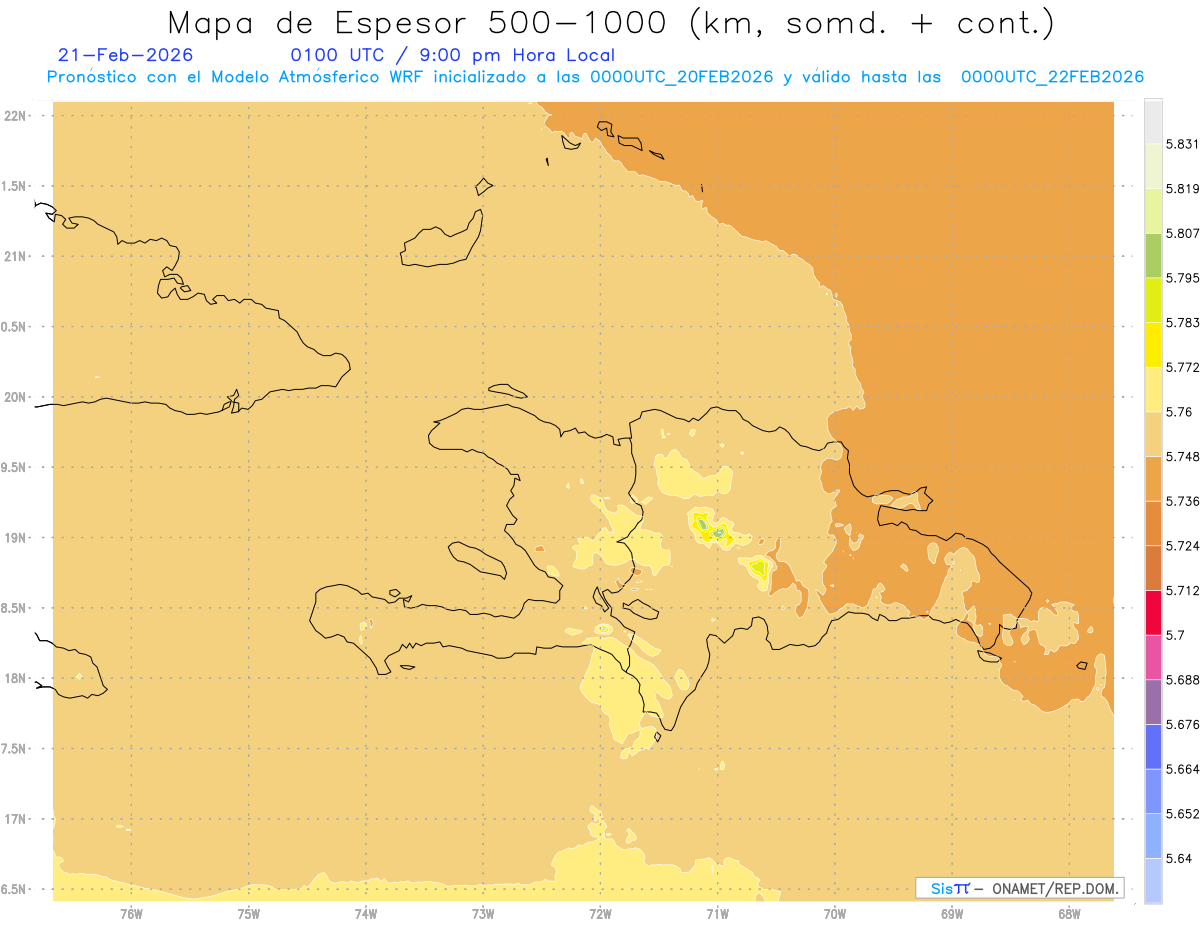The width and height of the screenshot is (1200, 927).
Task: Click the latitude label '18N'
Action: (x=17, y=679)
